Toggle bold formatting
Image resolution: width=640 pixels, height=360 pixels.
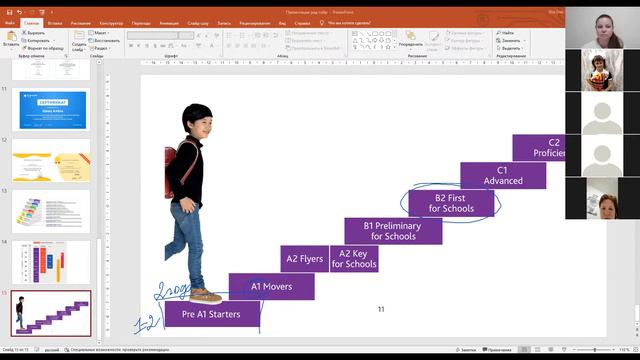pos(131,46)
